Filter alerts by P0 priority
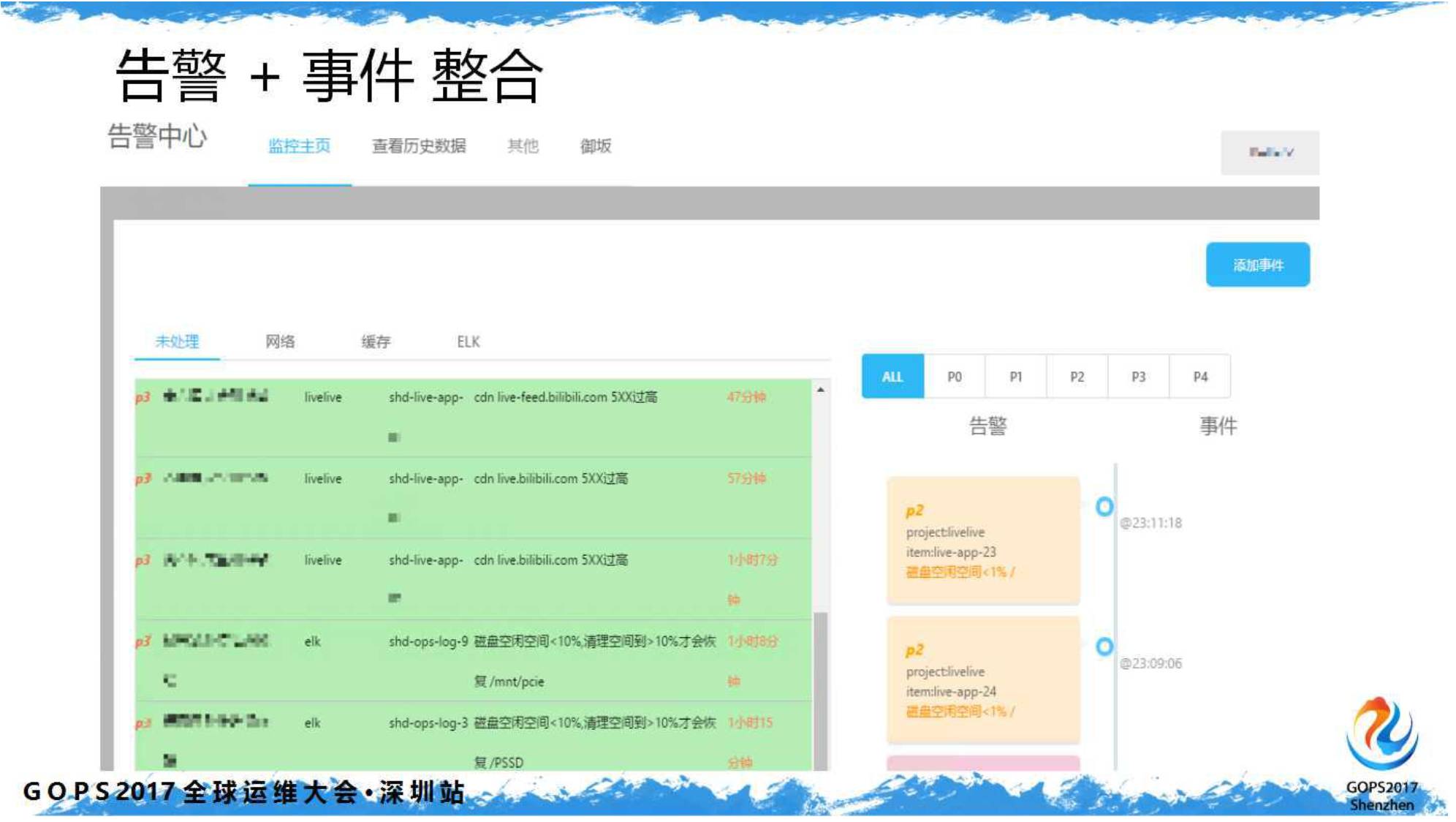 point(954,377)
